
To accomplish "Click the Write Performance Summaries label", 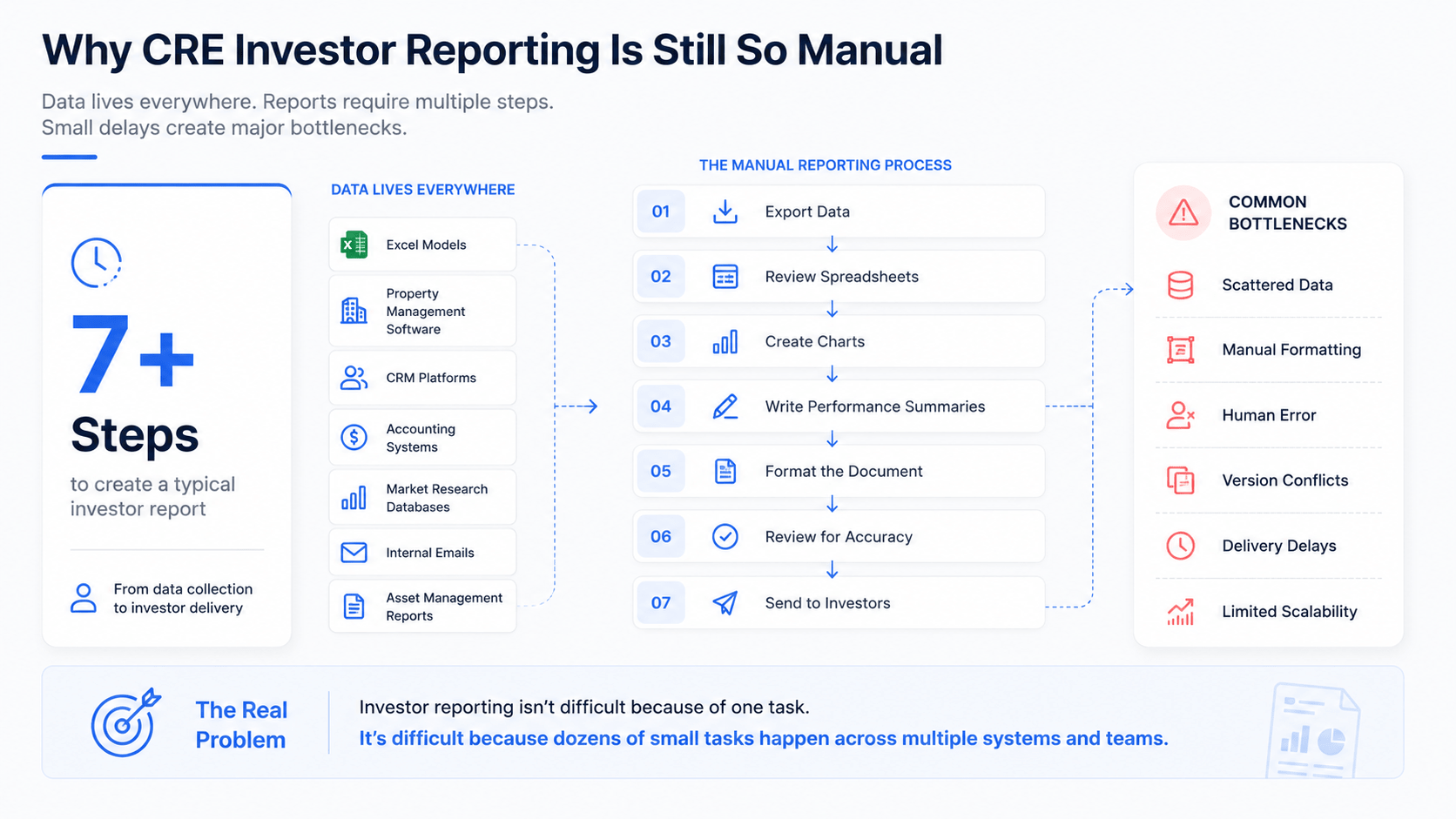I will click(875, 406).
